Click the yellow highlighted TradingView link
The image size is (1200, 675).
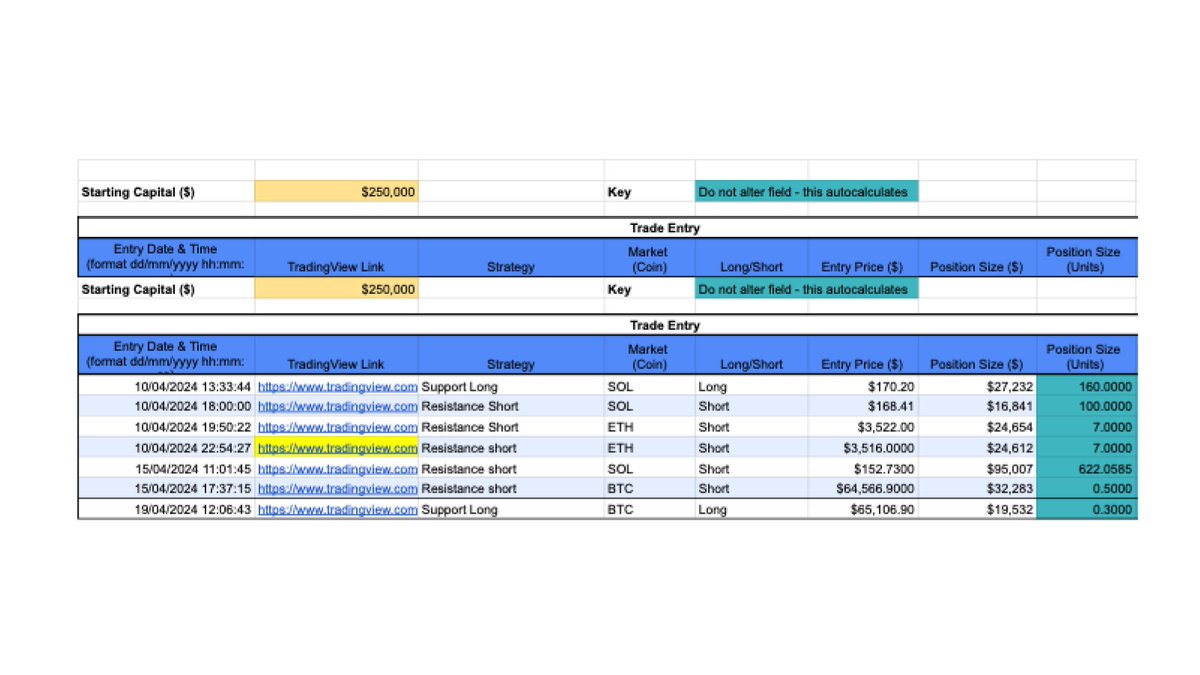[x=337, y=448]
